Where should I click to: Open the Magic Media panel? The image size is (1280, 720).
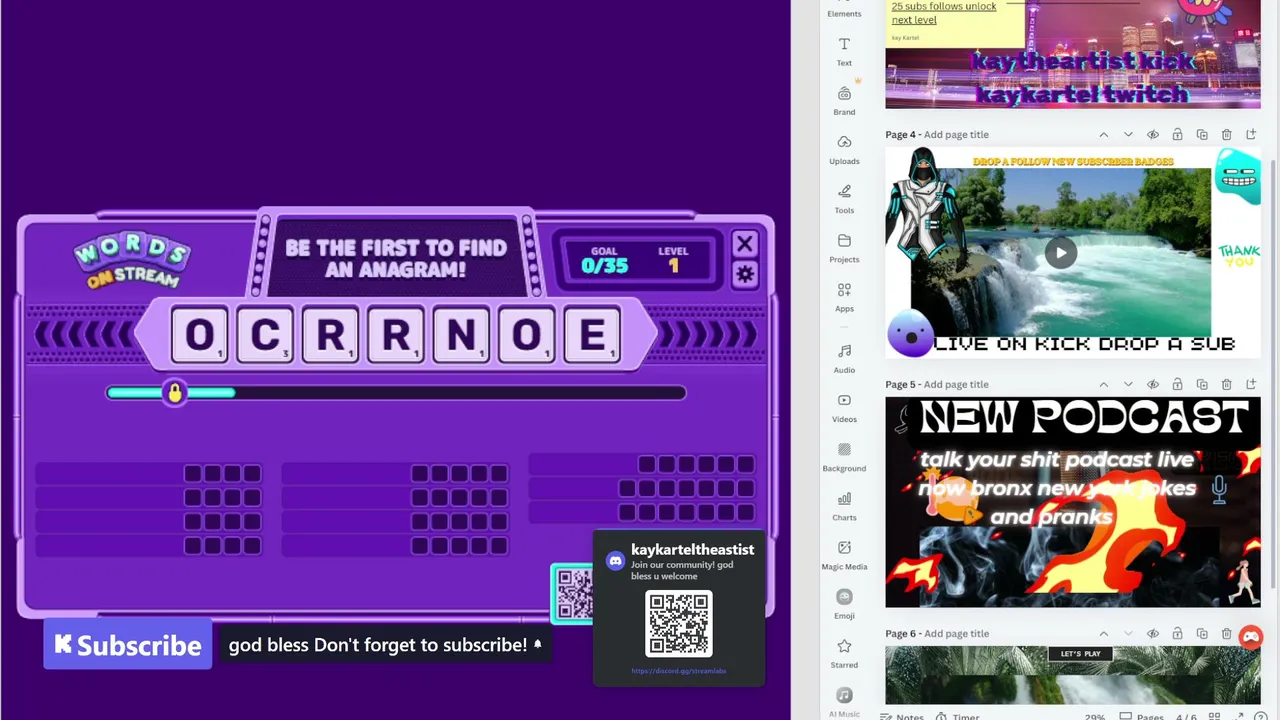point(844,555)
